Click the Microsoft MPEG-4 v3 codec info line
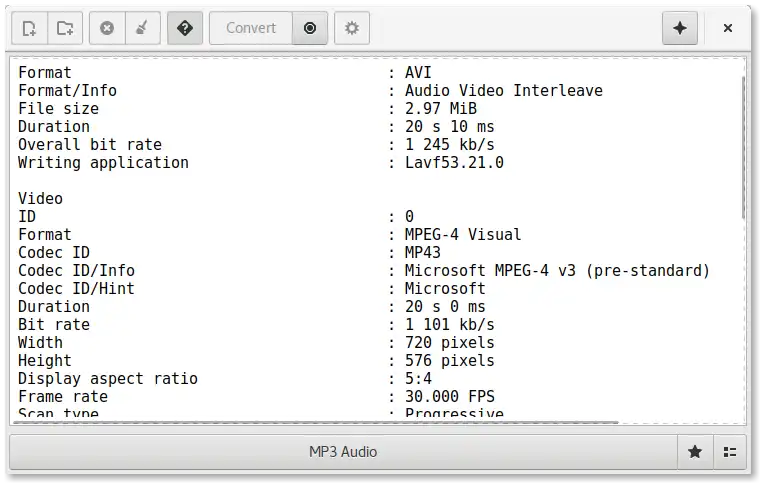Screen dimensions: 760x483 (x=557, y=271)
